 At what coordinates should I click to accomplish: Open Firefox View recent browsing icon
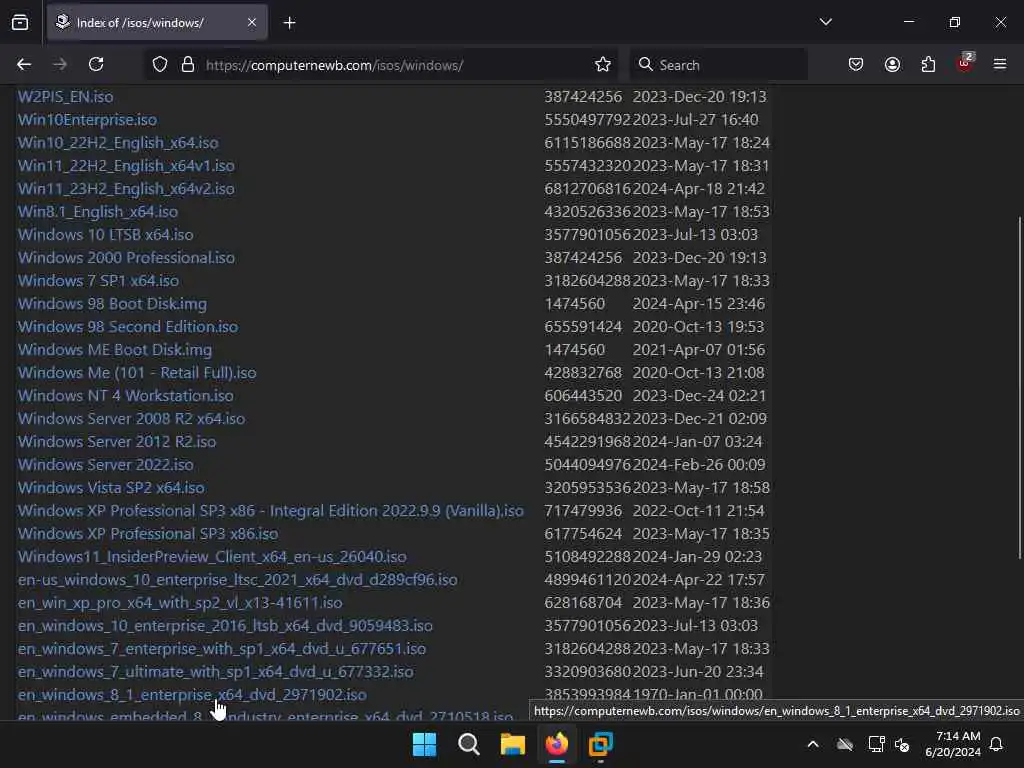(x=20, y=22)
